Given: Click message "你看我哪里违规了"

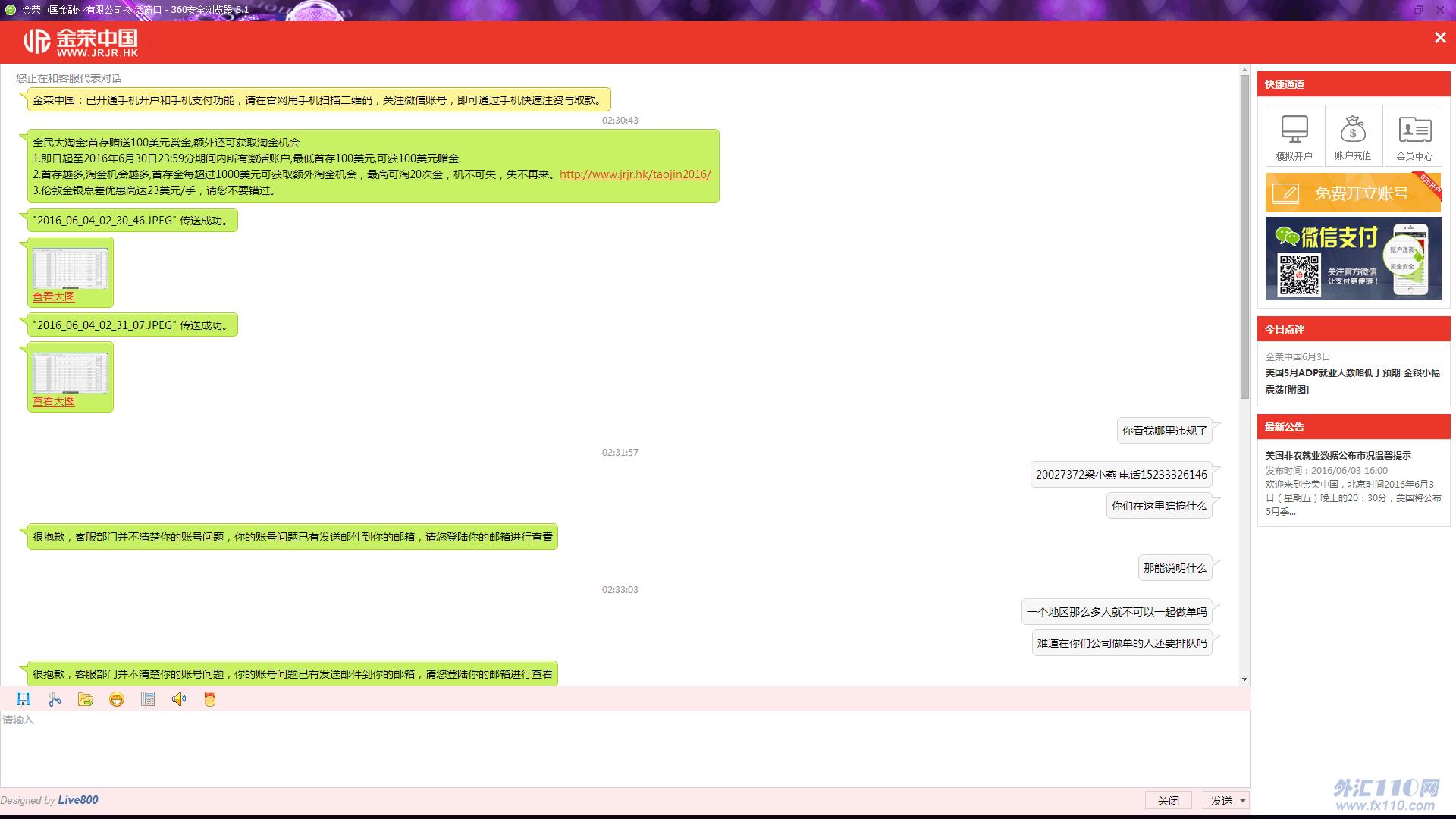Looking at the screenshot, I should click(1164, 430).
